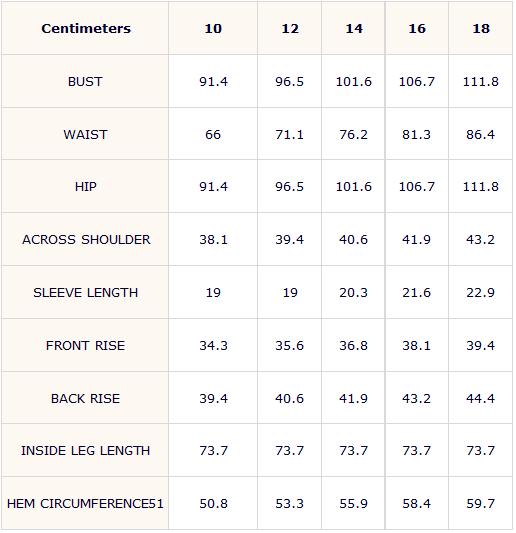Select the size 18 column header
The image size is (516, 533).
481,28
